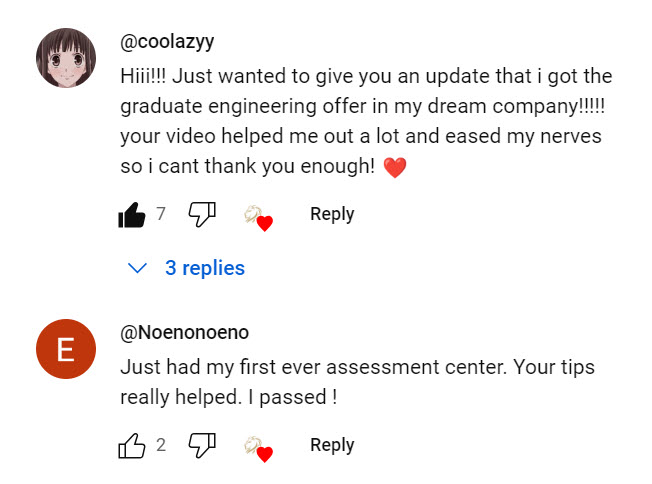Dislike the @coolazyy comment
The width and height of the screenshot is (652, 484).
[x=202, y=214]
